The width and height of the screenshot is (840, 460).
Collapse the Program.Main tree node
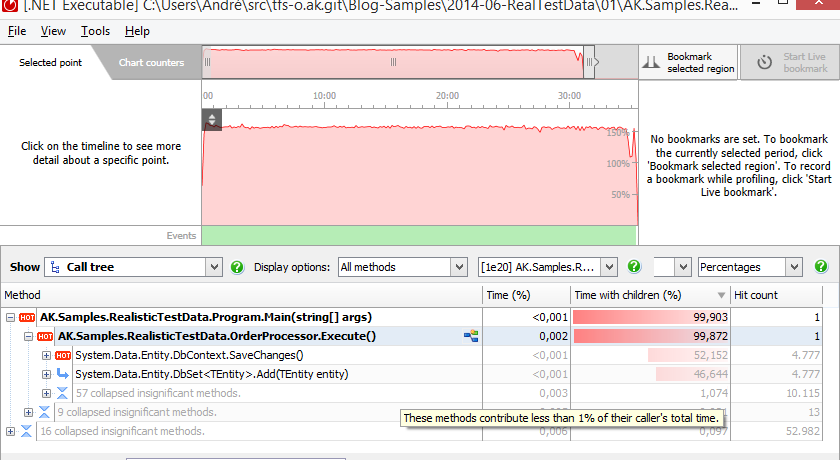pyautogui.click(x=10, y=317)
